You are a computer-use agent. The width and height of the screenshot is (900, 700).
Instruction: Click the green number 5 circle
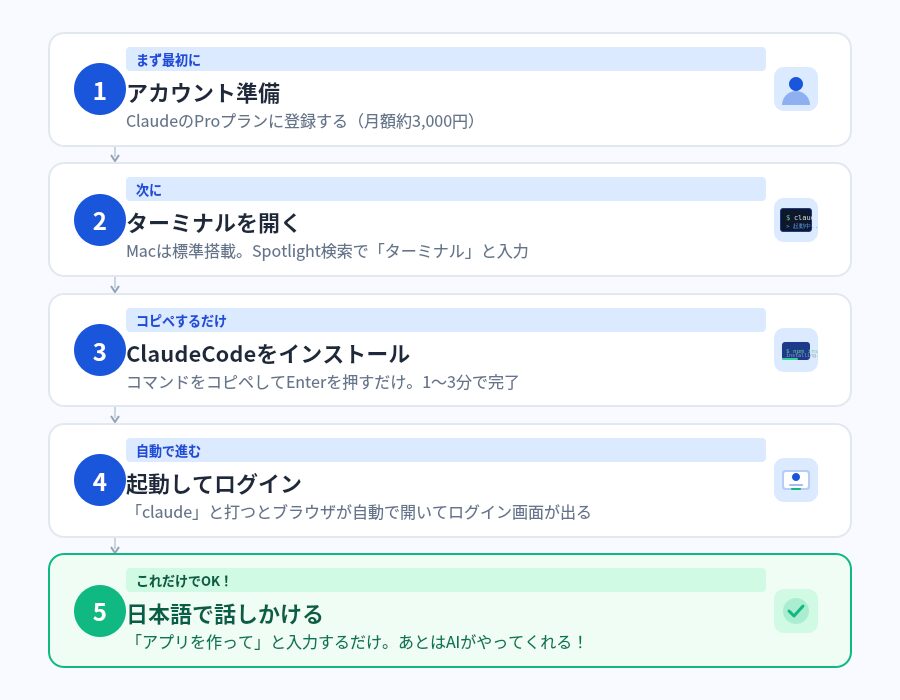tap(99, 611)
